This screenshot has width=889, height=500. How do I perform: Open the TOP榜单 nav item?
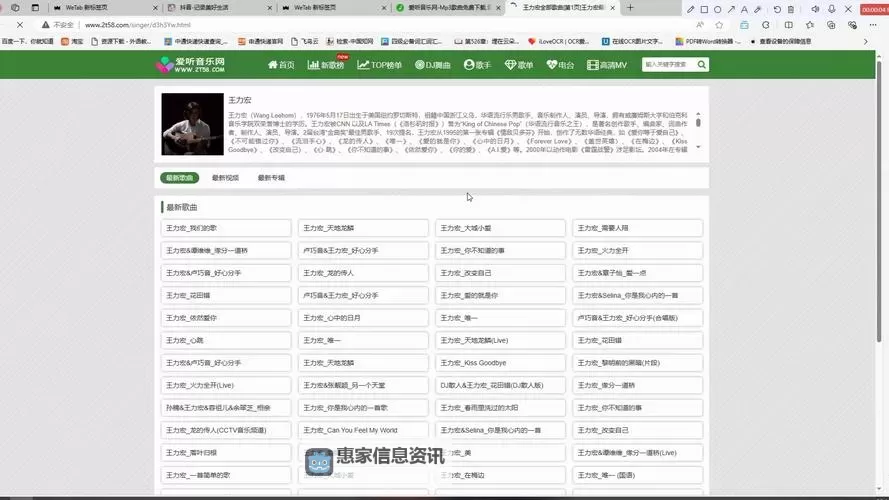click(379, 65)
